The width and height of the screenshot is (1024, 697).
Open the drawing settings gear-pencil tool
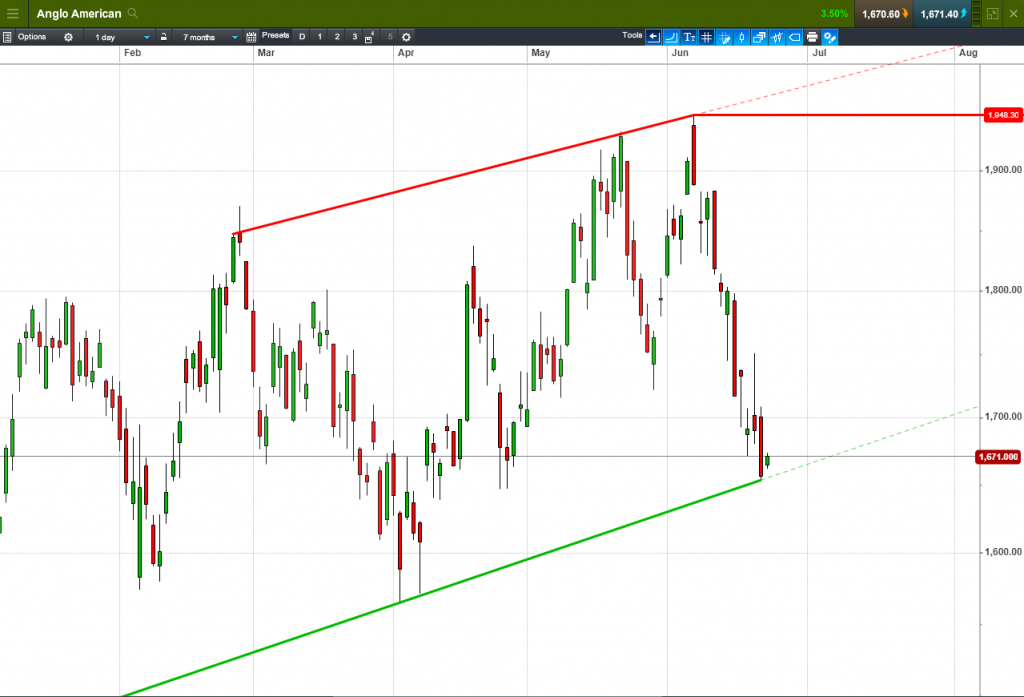(x=829, y=37)
